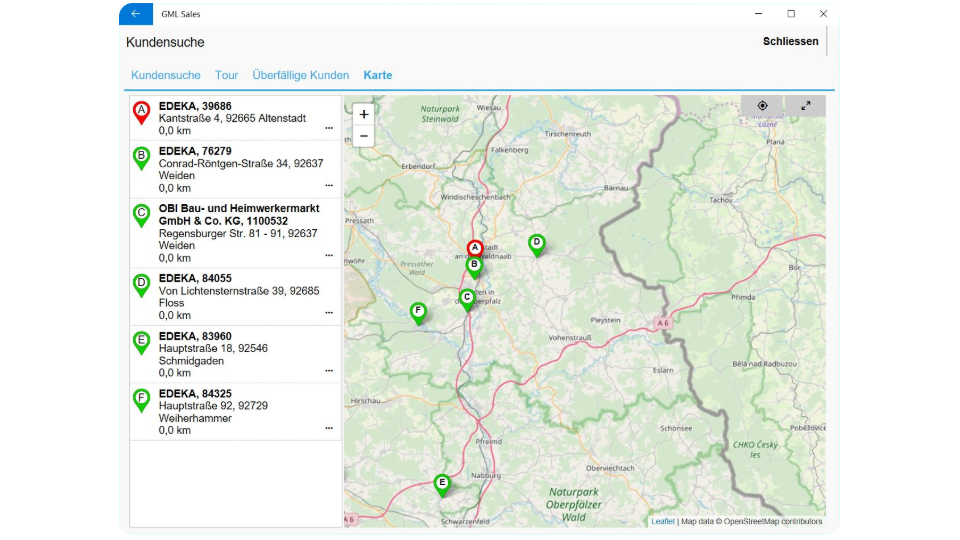The image size is (960, 540).
Task: Click list pin A for EDEKA 39686
Action: tap(141, 113)
